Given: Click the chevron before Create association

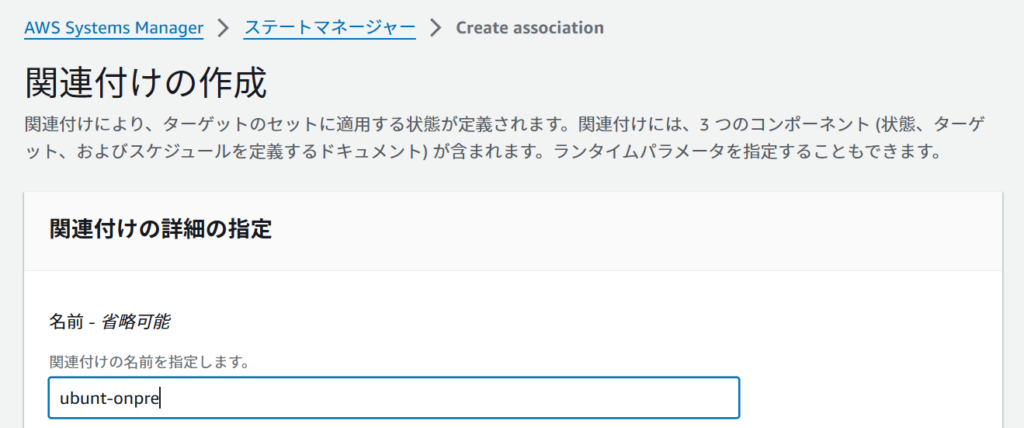Looking at the screenshot, I should tap(436, 28).
